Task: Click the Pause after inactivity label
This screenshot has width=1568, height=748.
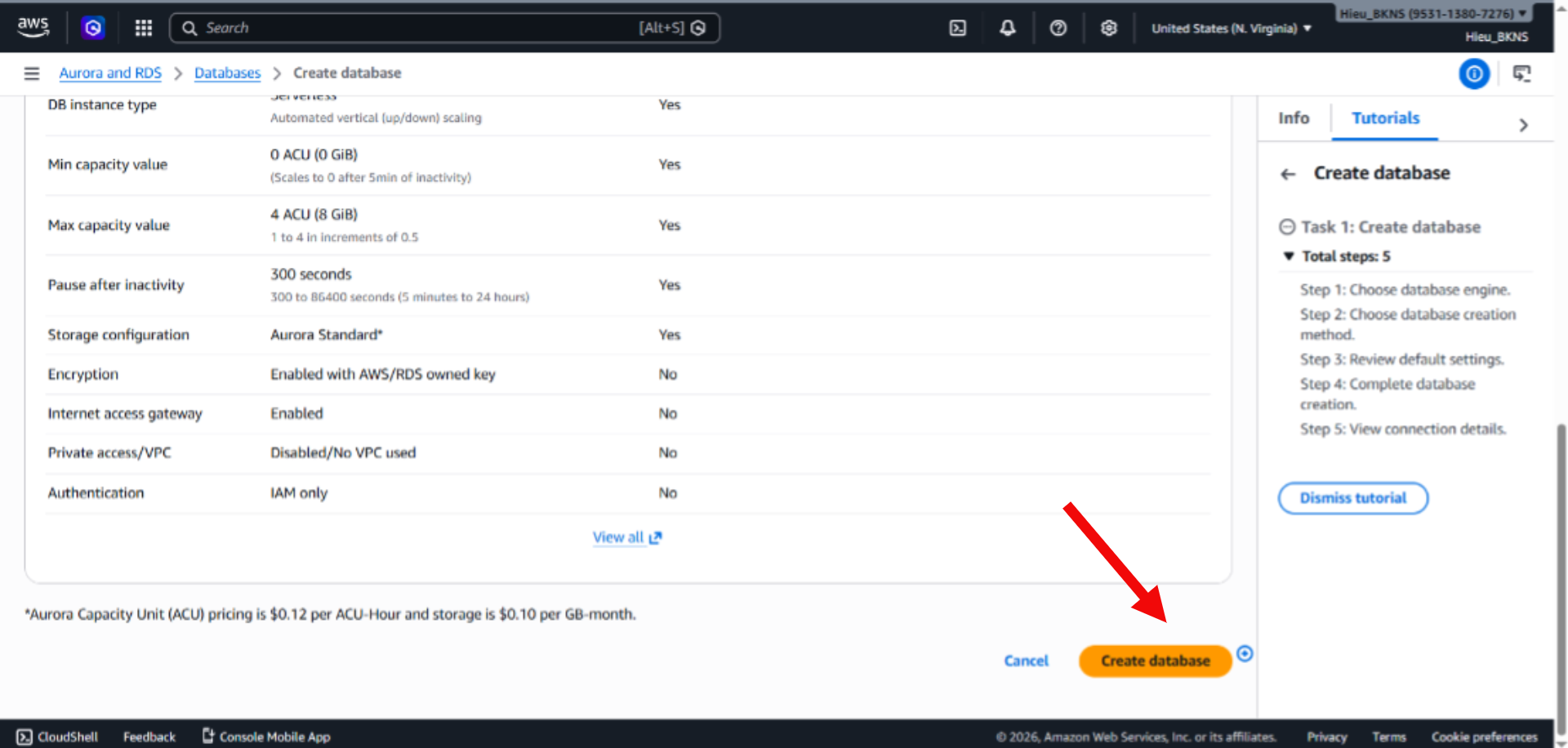Action: [116, 285]
